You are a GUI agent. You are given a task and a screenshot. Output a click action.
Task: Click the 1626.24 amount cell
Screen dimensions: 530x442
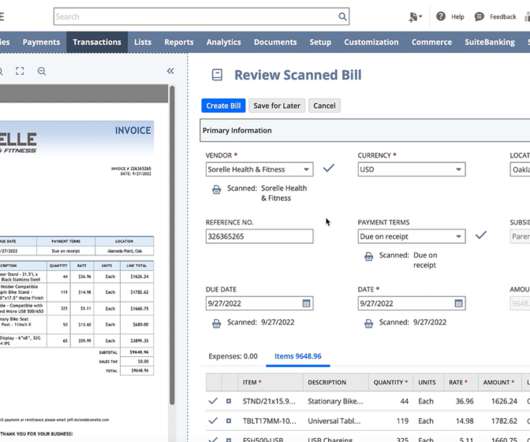click(504, 401)
